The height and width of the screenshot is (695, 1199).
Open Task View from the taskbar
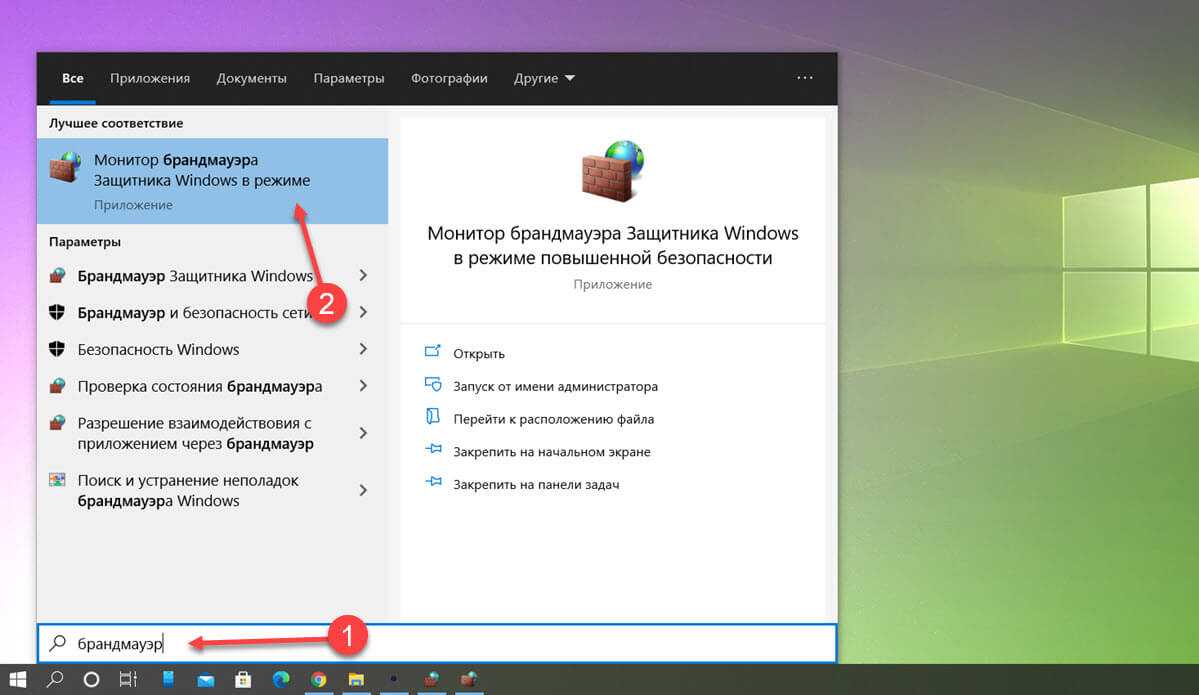[x=128, y=679]
